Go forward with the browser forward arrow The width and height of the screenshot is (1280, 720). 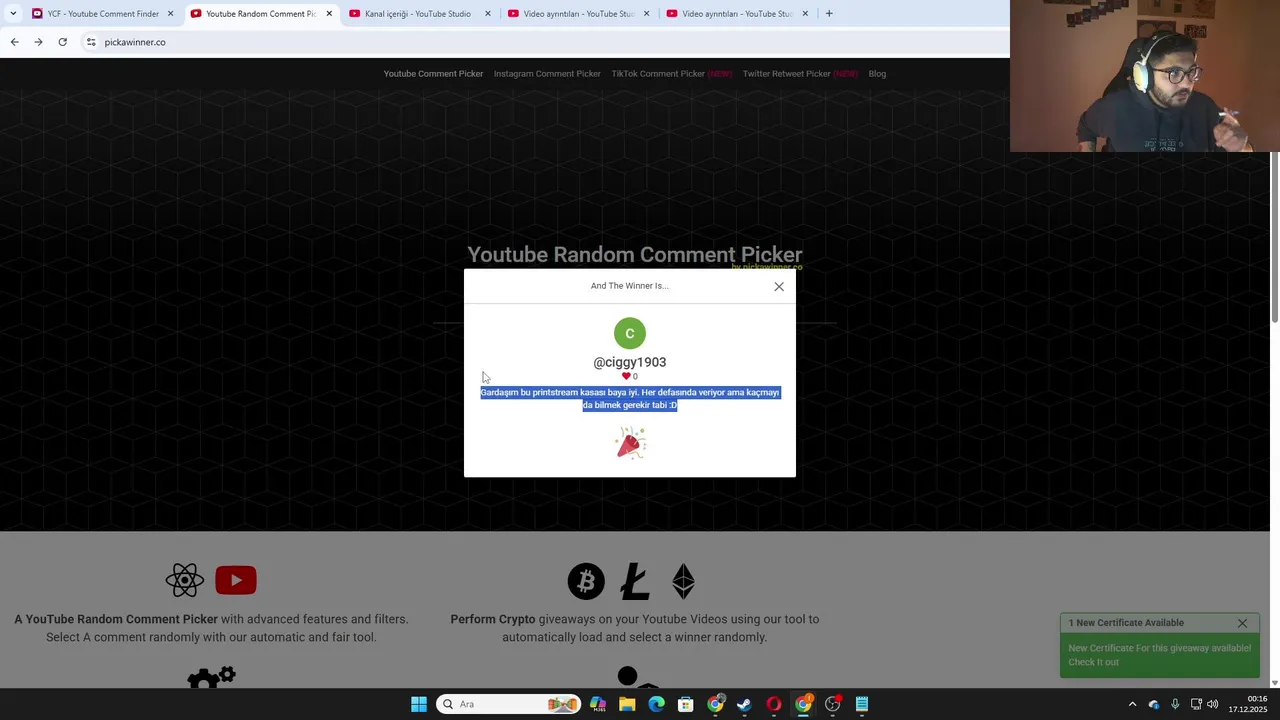38,42
